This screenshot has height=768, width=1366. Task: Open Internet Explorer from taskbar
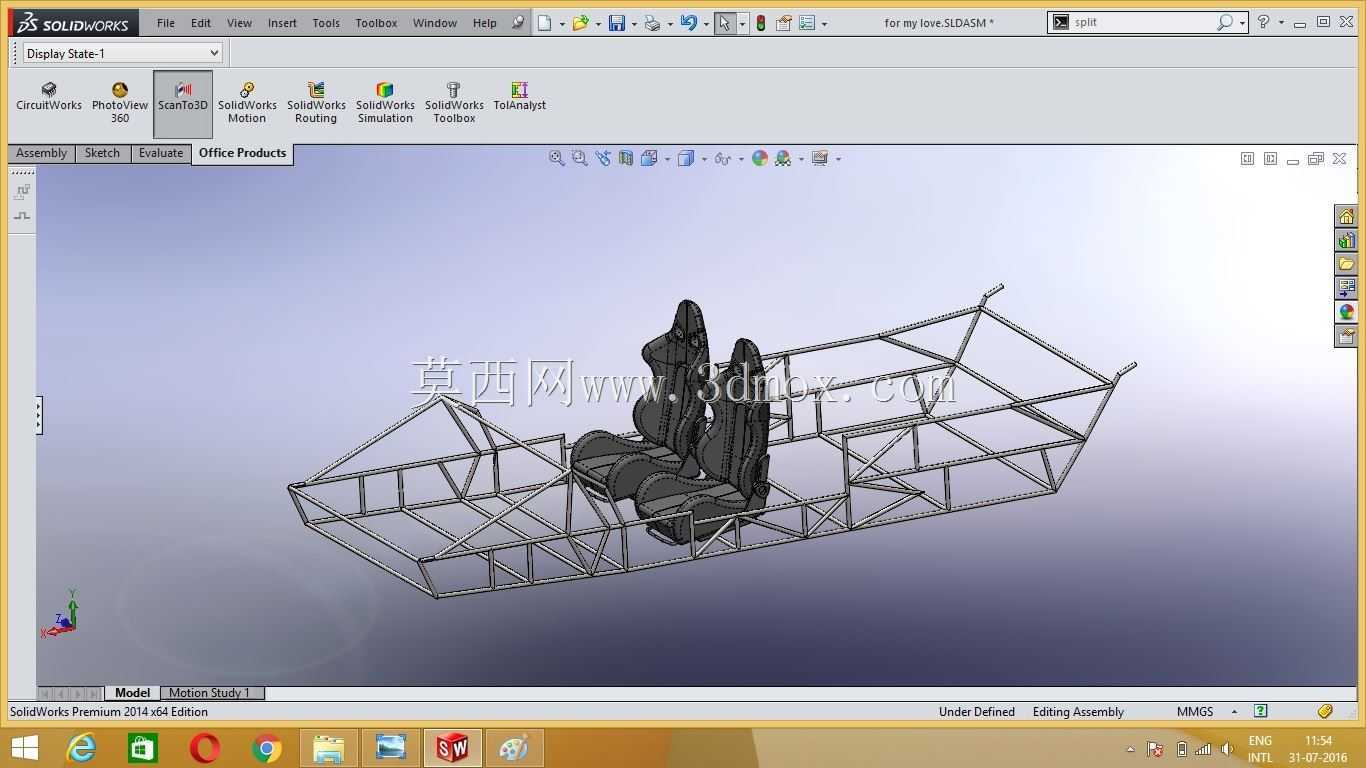point(80,748)
